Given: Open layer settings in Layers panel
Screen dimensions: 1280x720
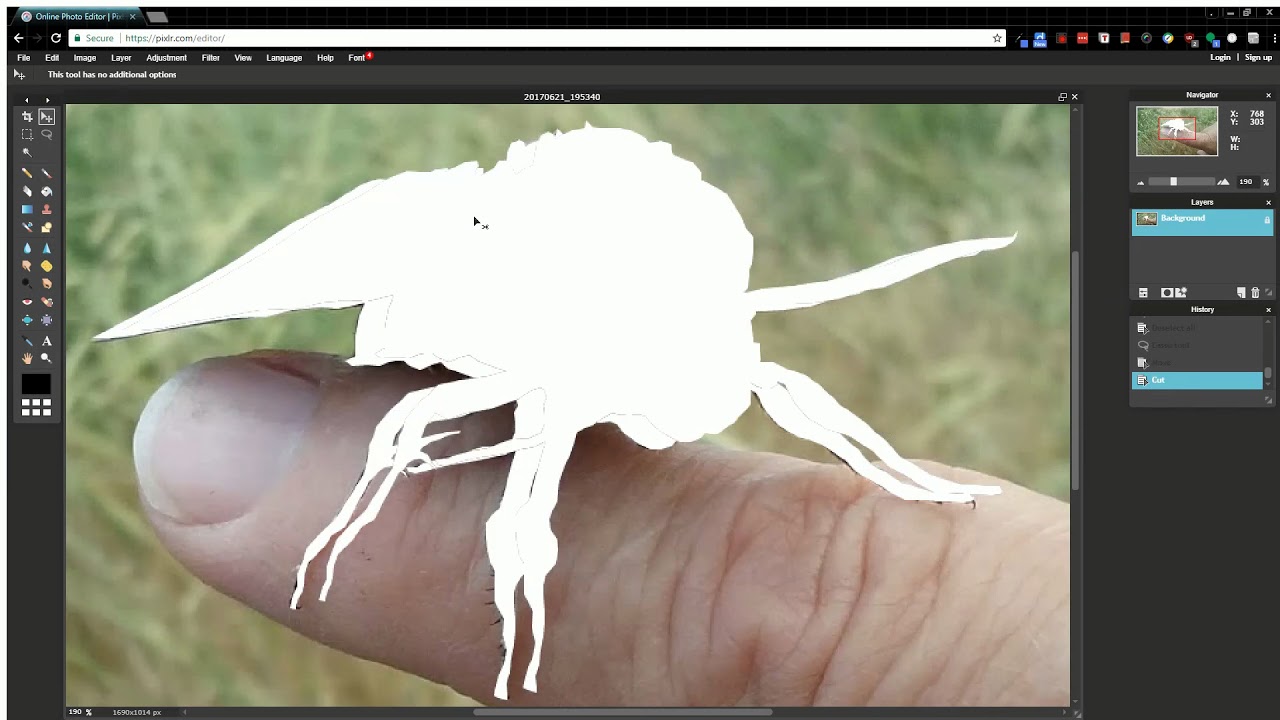Looking at the screenshot, I should point(1143,293).
